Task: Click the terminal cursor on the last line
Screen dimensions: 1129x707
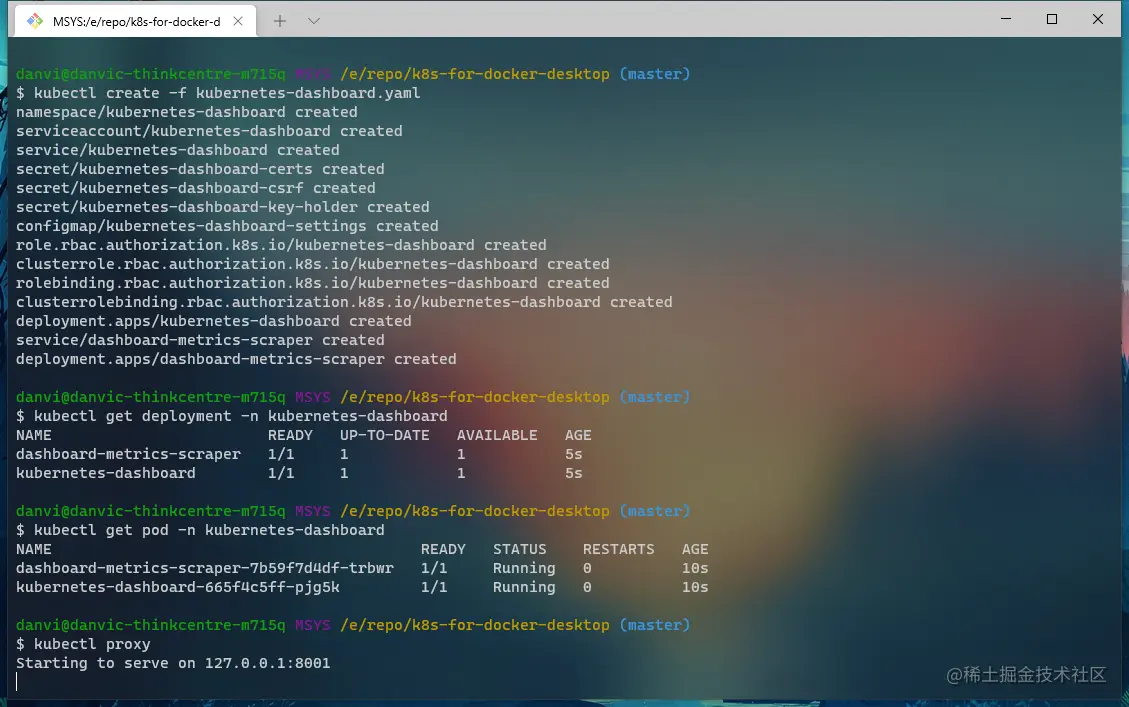Action: (x=17, y=682)
